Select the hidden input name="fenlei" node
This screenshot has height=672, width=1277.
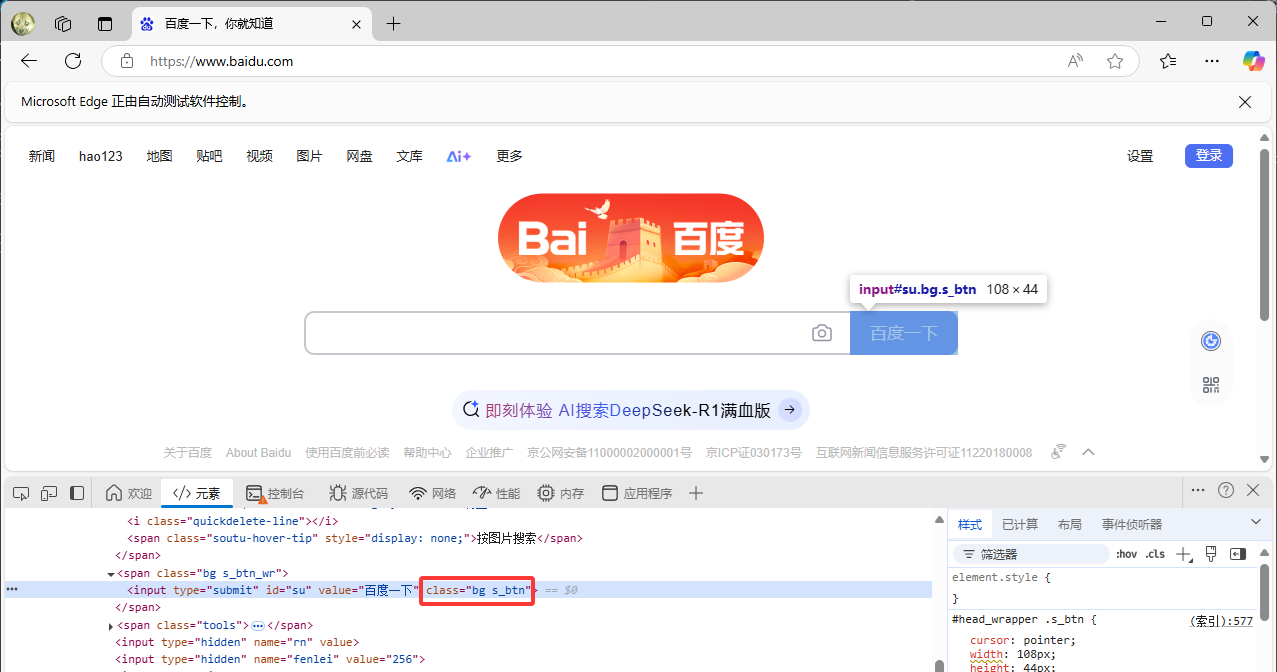(x=270, y=659)
